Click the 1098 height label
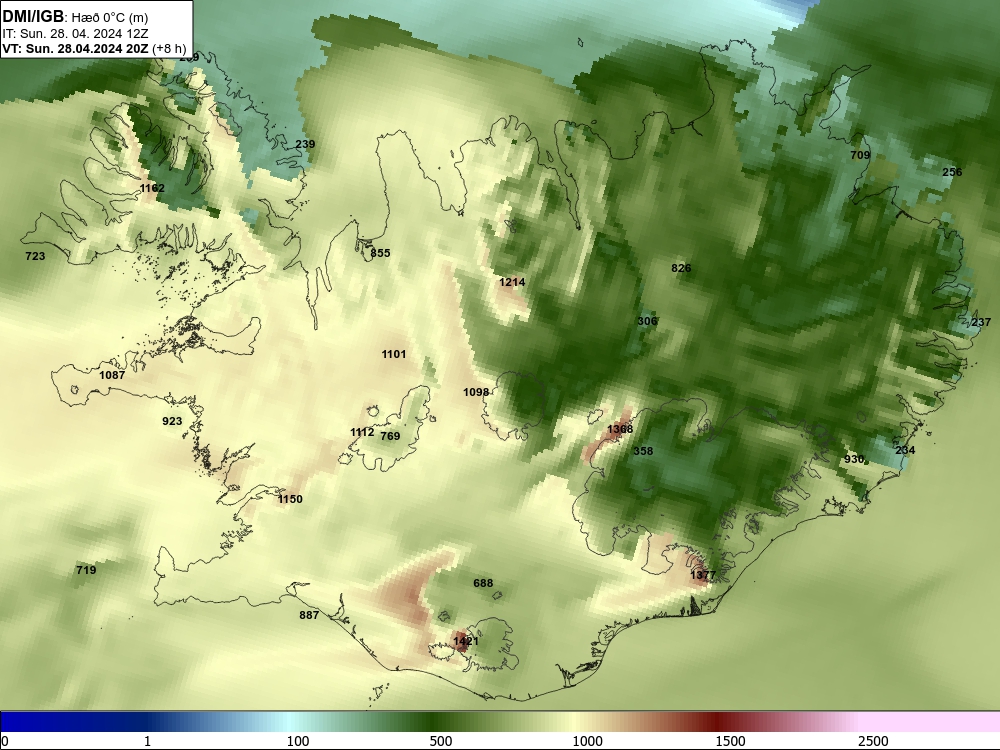Image resolution: width=1000 pixels, height=750 pixels. tap(476, 392)
